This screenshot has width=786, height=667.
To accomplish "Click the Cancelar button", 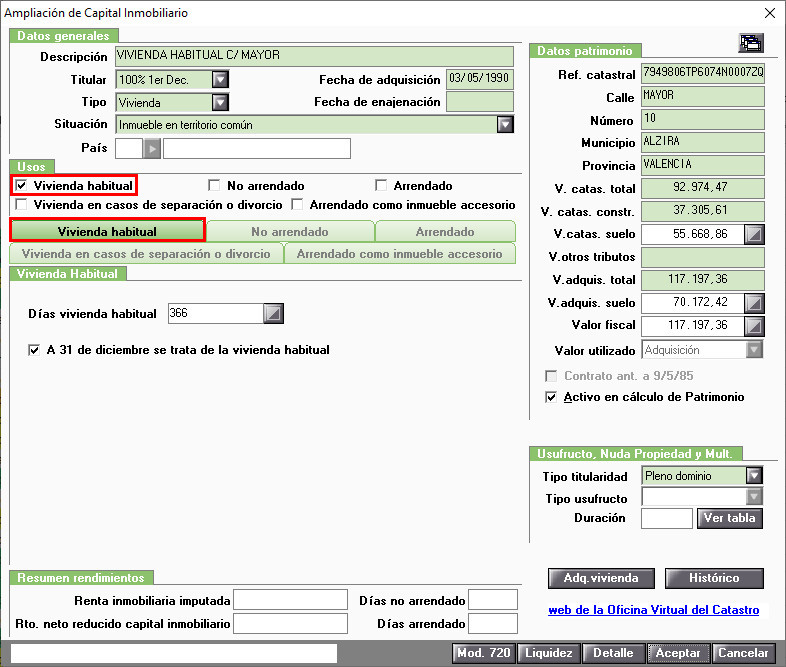I will click(743, 653).
